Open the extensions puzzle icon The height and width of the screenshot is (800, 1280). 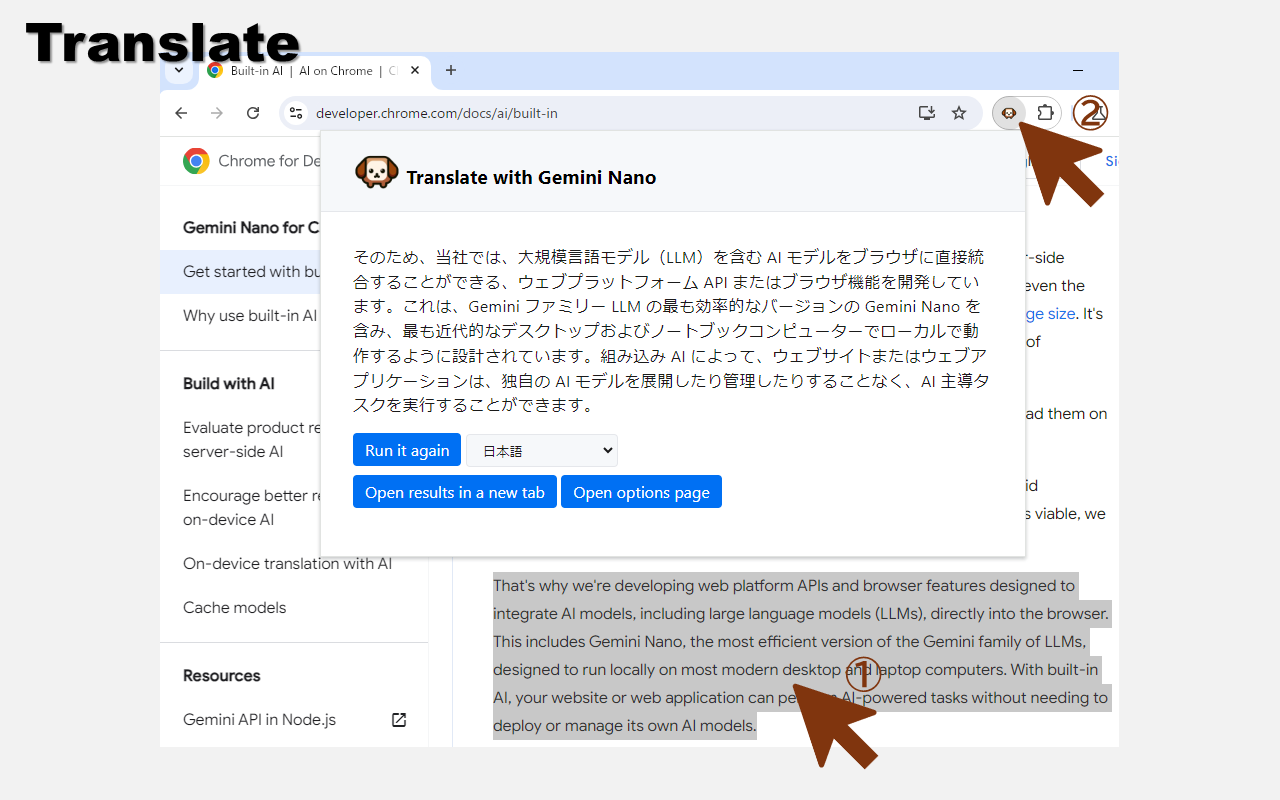click(x=1045, y=113)
